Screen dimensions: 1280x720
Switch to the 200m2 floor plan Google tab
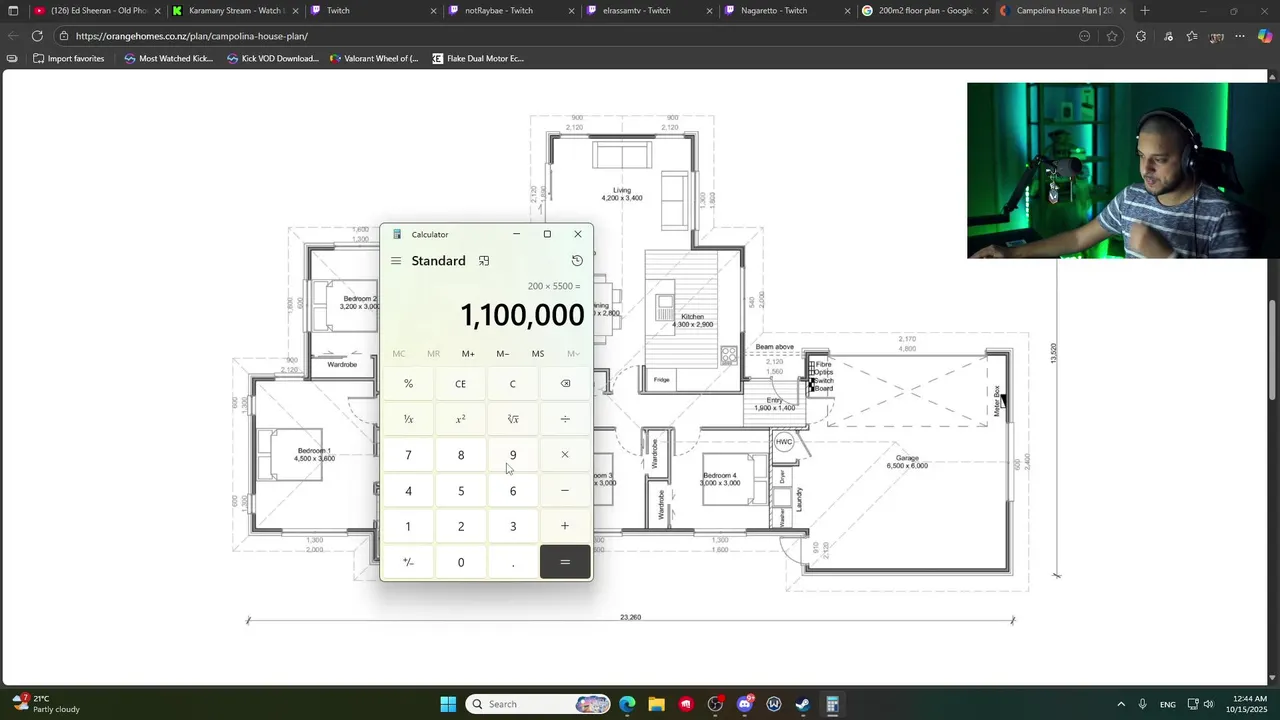pyautogui.click(x=924, y=11)
